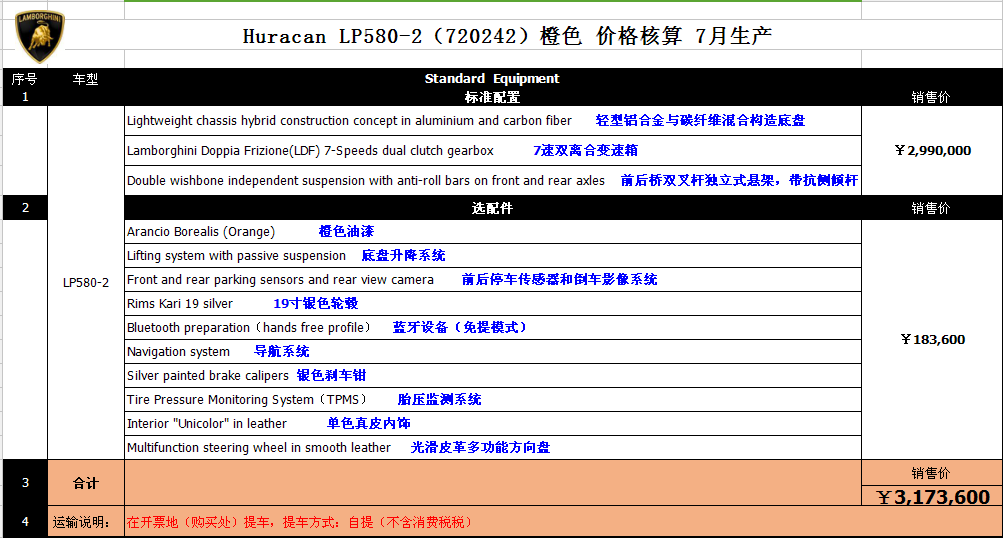The image size is (1003, 538).
Task: Select row number 1 cell
Action: [x=25, y=97]
